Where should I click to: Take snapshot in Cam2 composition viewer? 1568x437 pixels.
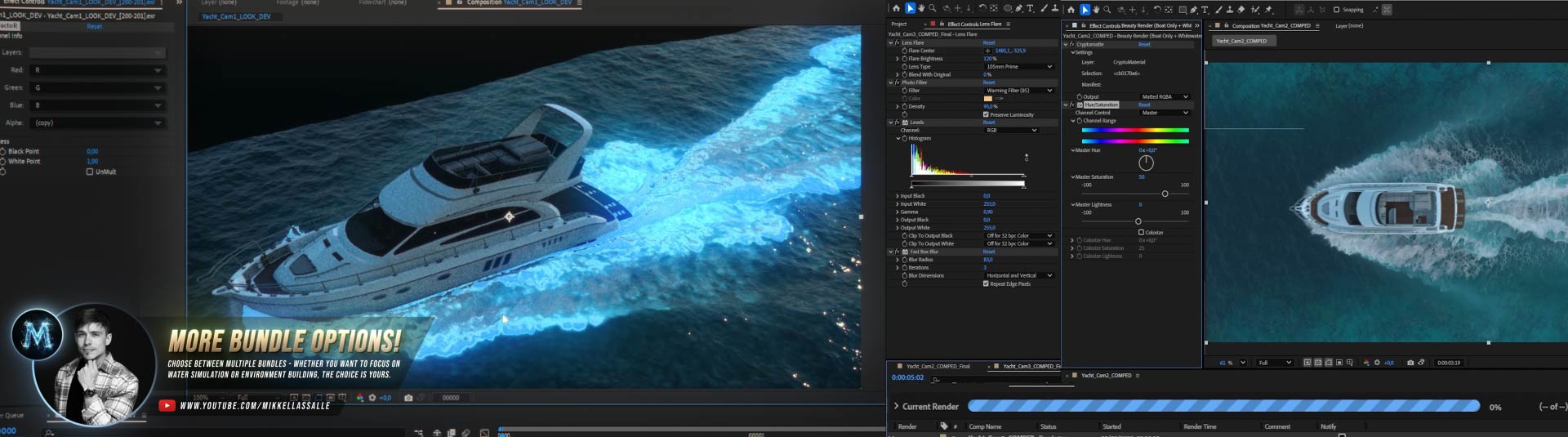[x=1410, y=363]
